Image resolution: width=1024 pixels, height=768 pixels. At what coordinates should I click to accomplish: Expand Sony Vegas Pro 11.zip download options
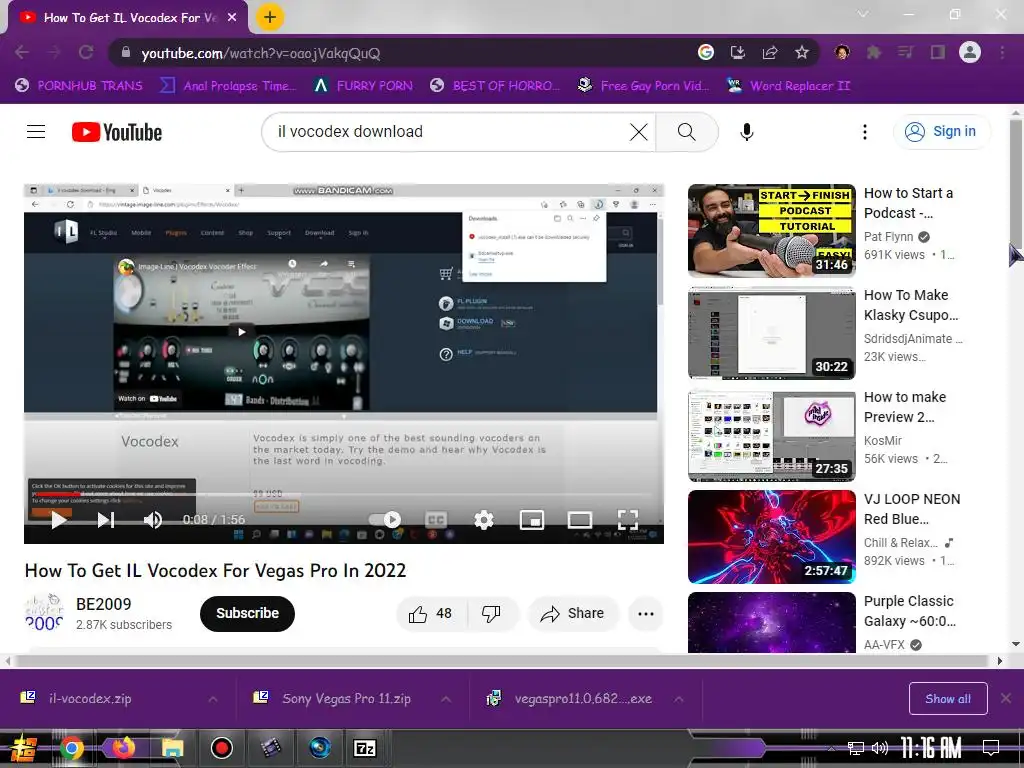click(x=445, y=699)
